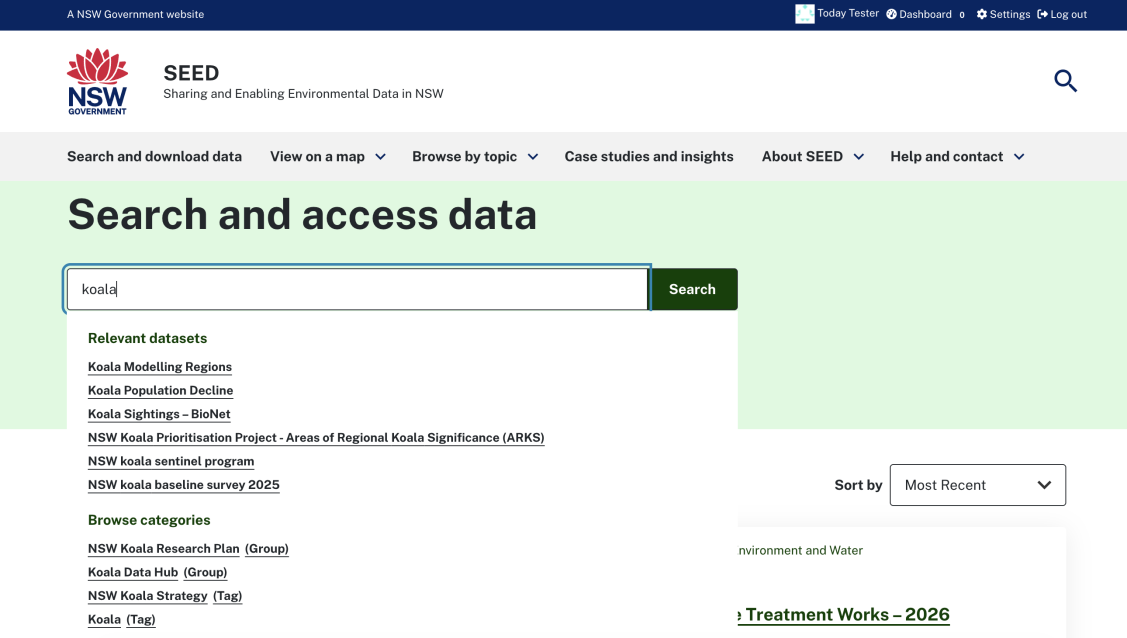The width and height of the screenshot is (1127, 638).
Task: Click the Search and access data heading
Action: (x=302, y=215)
